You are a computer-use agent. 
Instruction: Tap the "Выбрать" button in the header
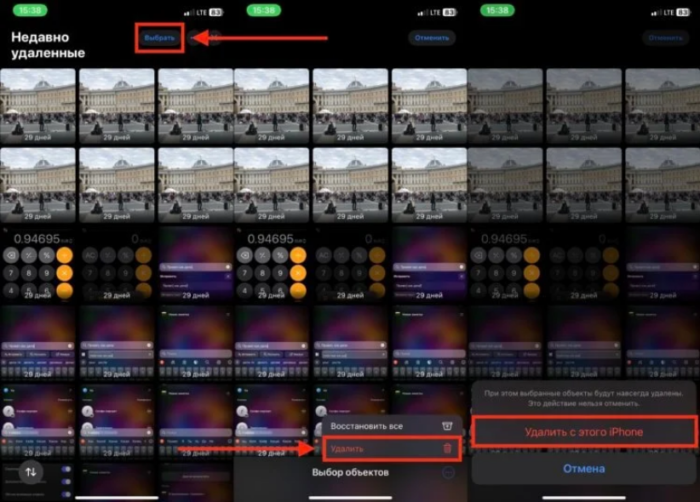160,38
